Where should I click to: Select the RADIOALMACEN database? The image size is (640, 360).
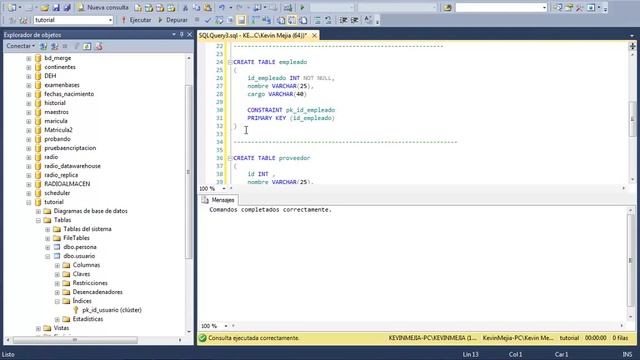click(67, 184)
